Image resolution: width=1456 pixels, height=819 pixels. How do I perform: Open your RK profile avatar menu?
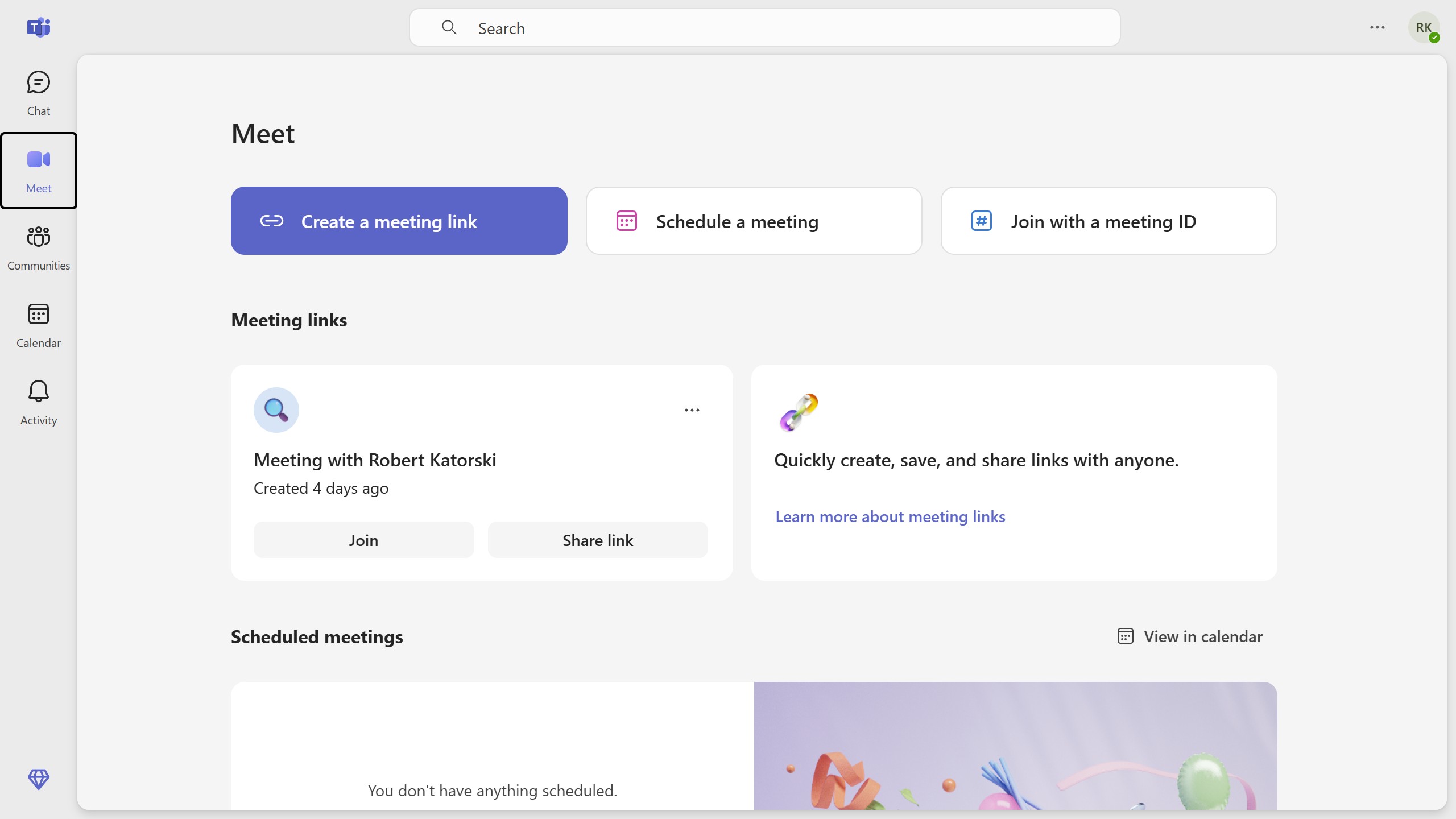(1424, 27)
